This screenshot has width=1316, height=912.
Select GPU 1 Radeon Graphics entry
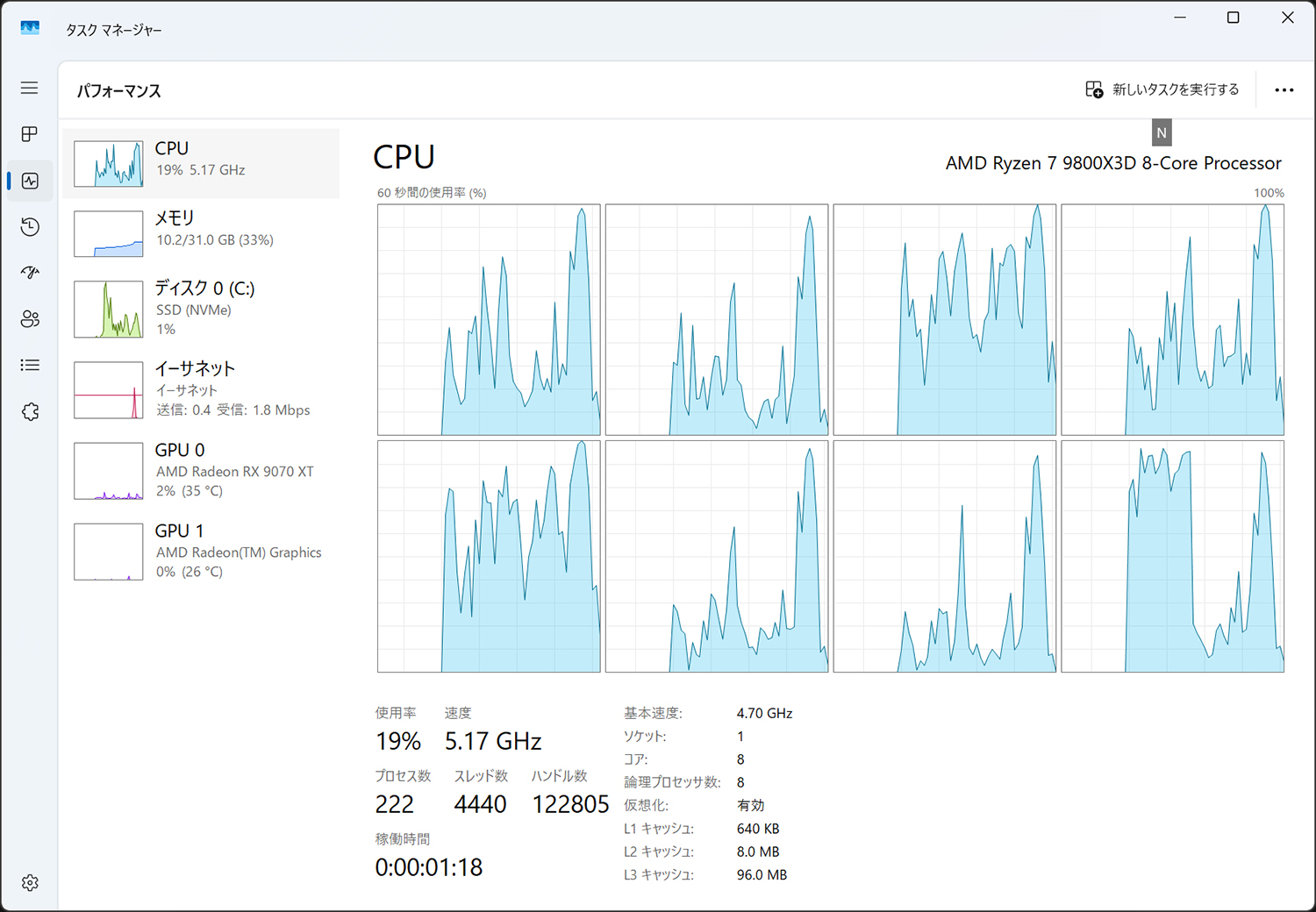pos(201,552)
